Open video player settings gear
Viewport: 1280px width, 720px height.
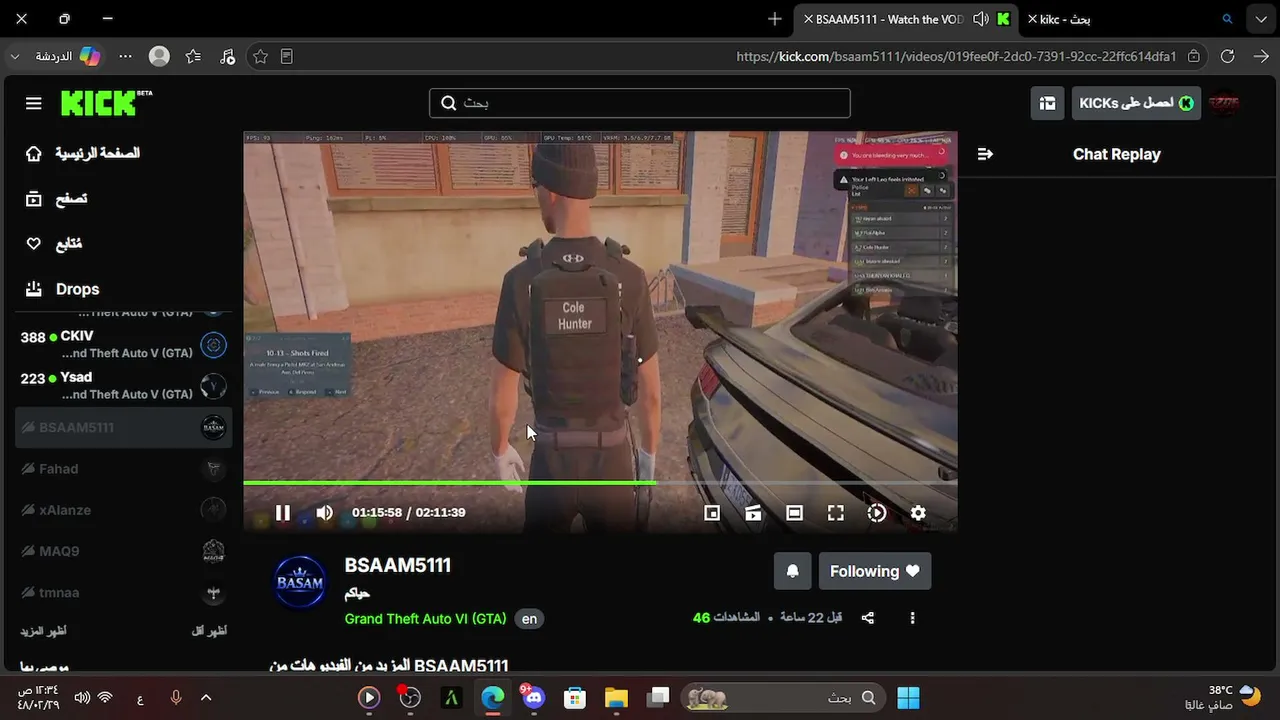[918, 513]
